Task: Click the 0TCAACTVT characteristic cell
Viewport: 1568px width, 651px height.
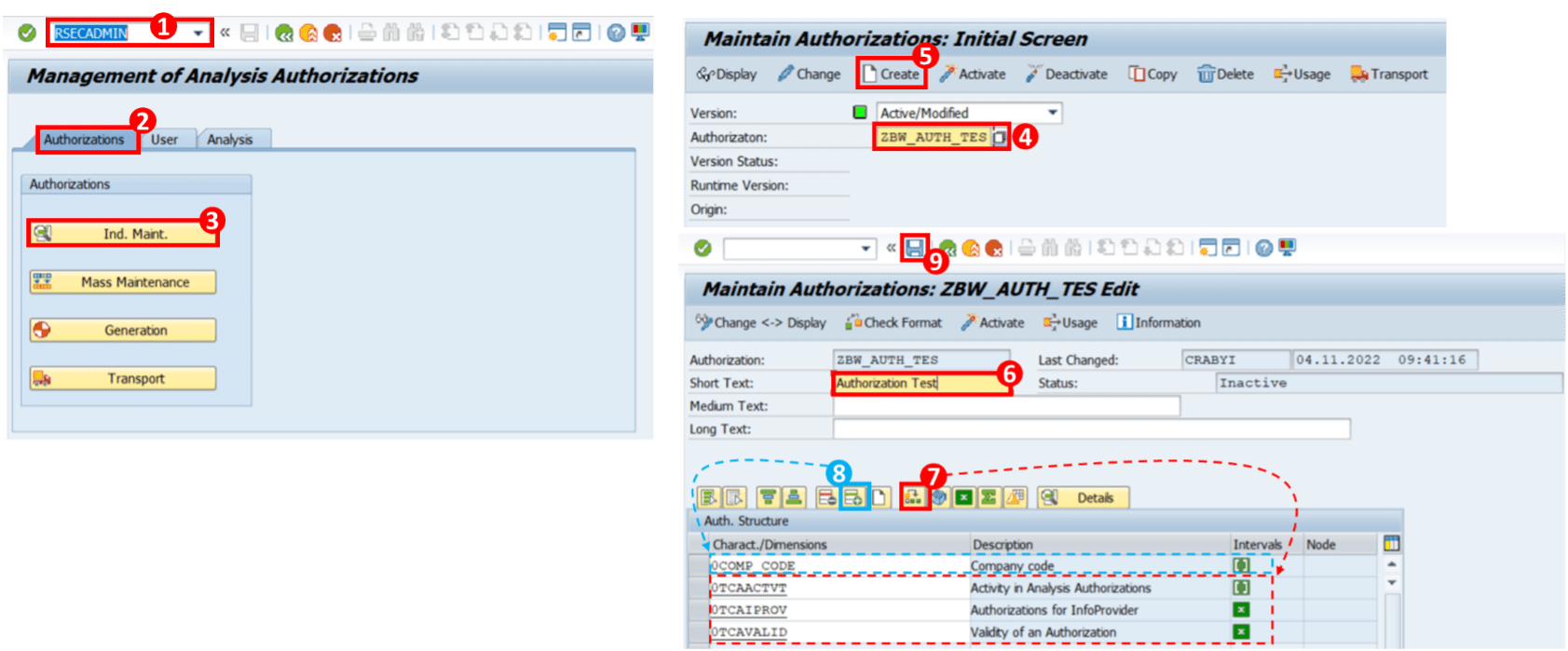Action: coord(839,589)
